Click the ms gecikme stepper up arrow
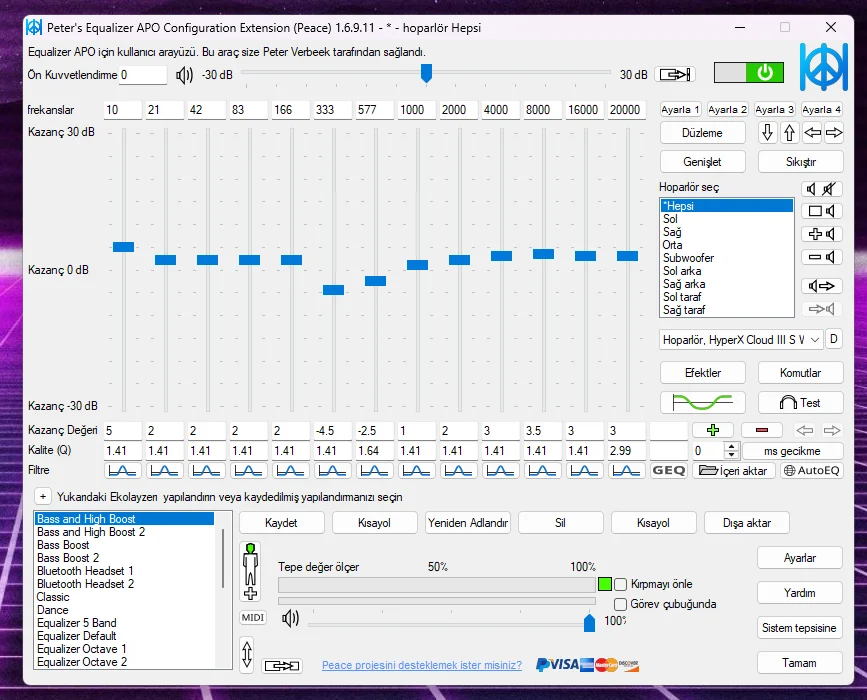The width and height of the screenshot is (867, 700). click(732, 447)
